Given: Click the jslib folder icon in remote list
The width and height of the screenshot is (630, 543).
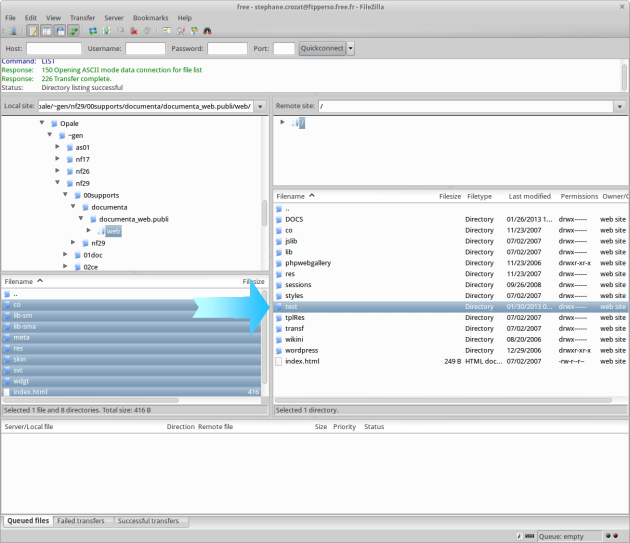Looking at the screenshot, I should [279, 241].
